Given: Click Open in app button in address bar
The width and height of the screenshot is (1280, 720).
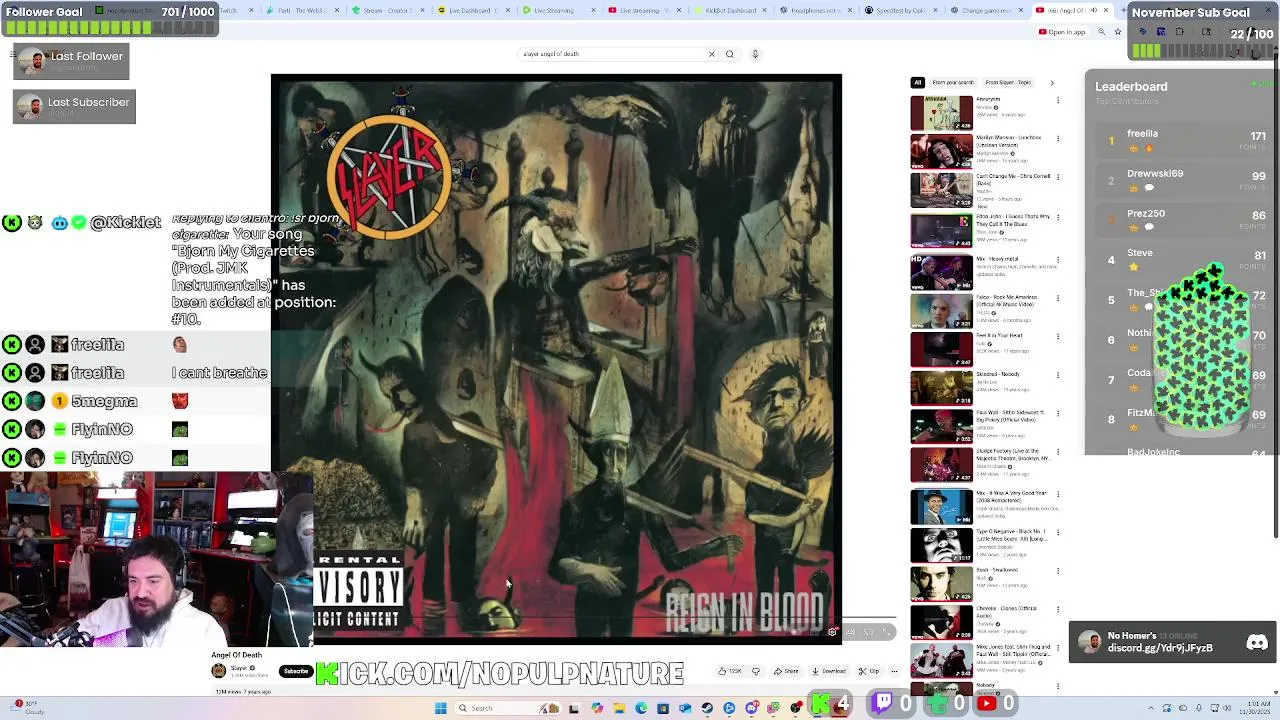Looking at the screenshot, I should [1062, 32].
